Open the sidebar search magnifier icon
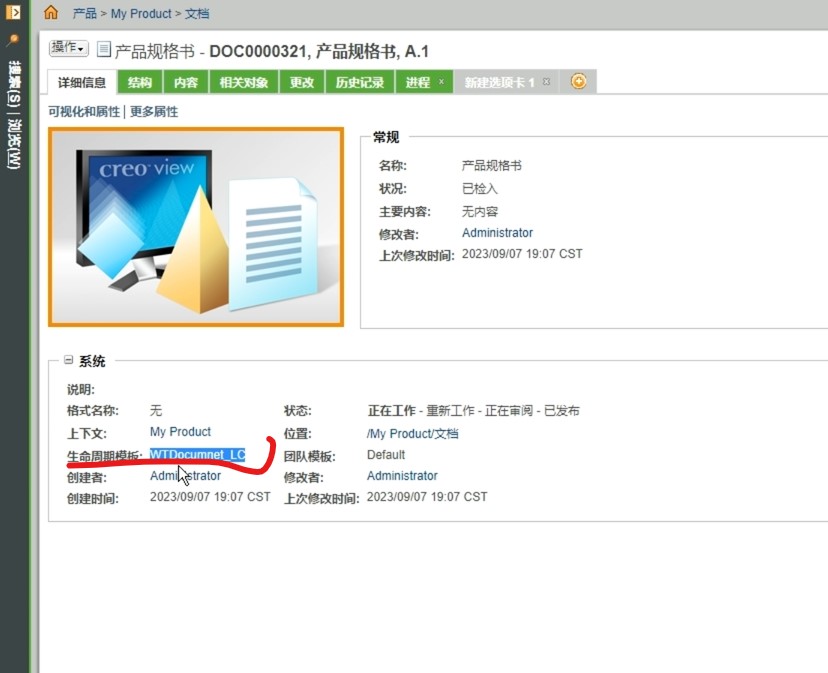Screen dimensions: 828x673 pyautogui.click(x=13, y=40)
